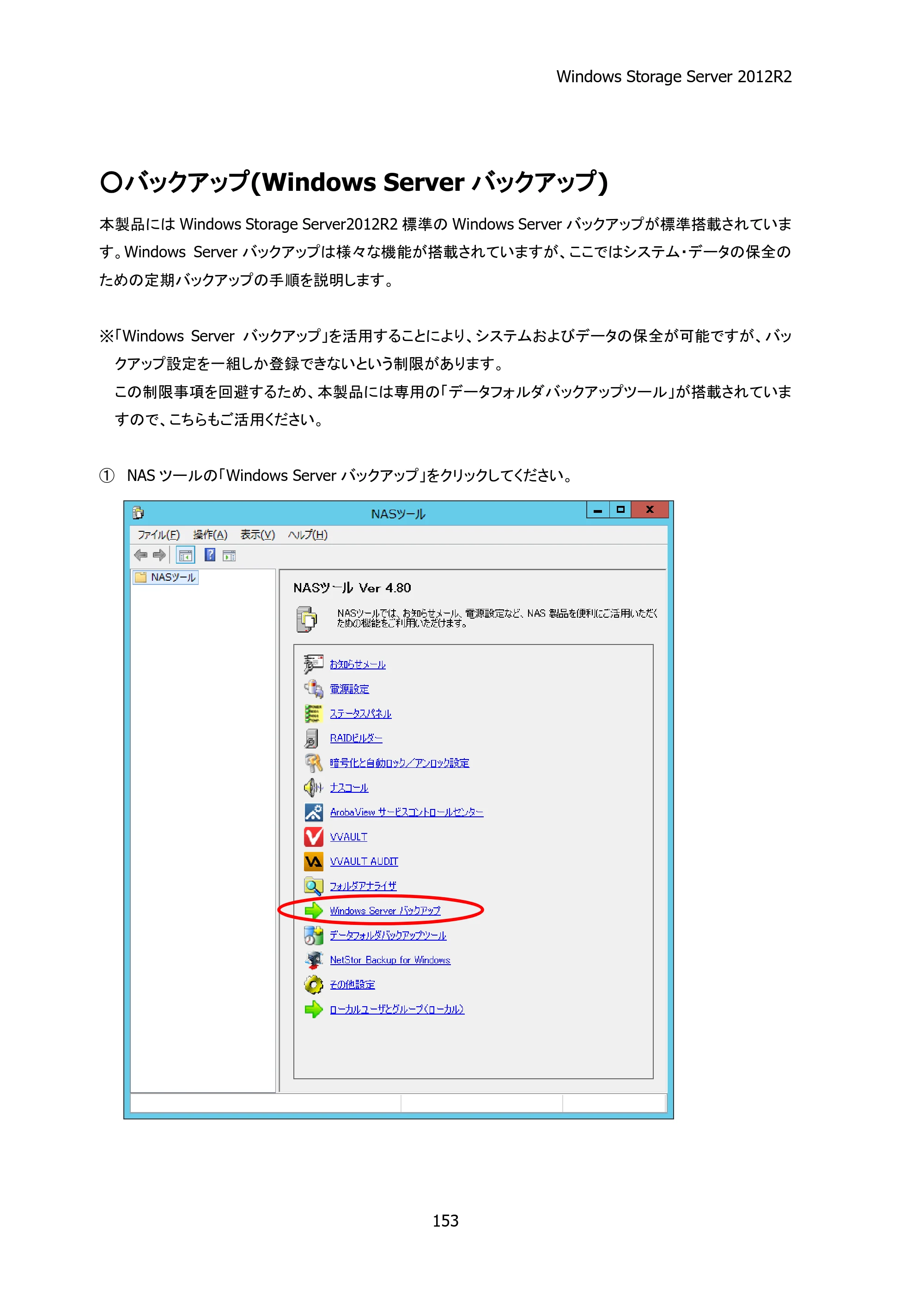Viewport: 924px width, 1307px height.
Task: Click the blue Help question-mark button
Action: tap(210, 554)
